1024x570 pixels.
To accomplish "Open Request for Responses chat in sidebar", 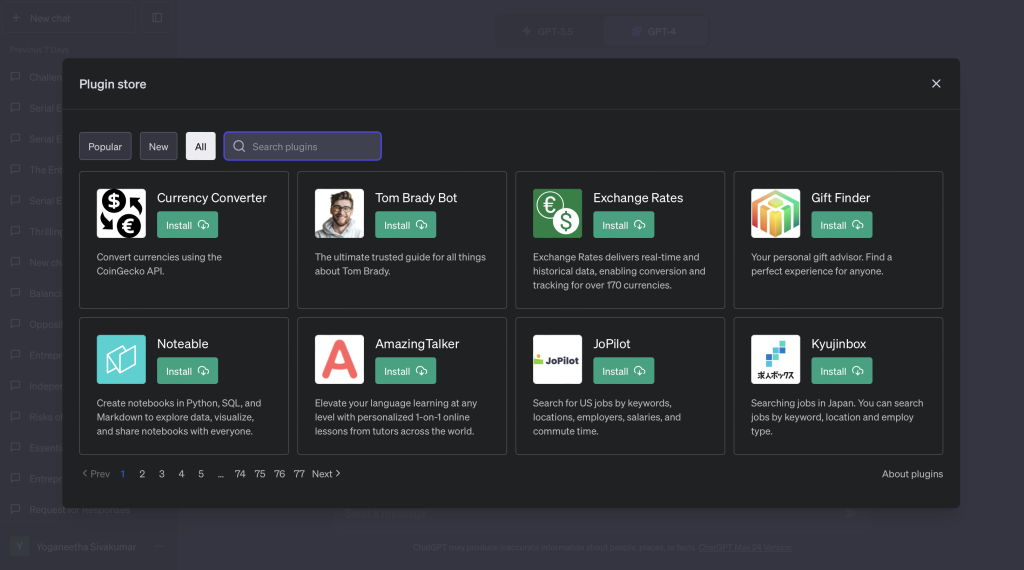I will [80, 509].
